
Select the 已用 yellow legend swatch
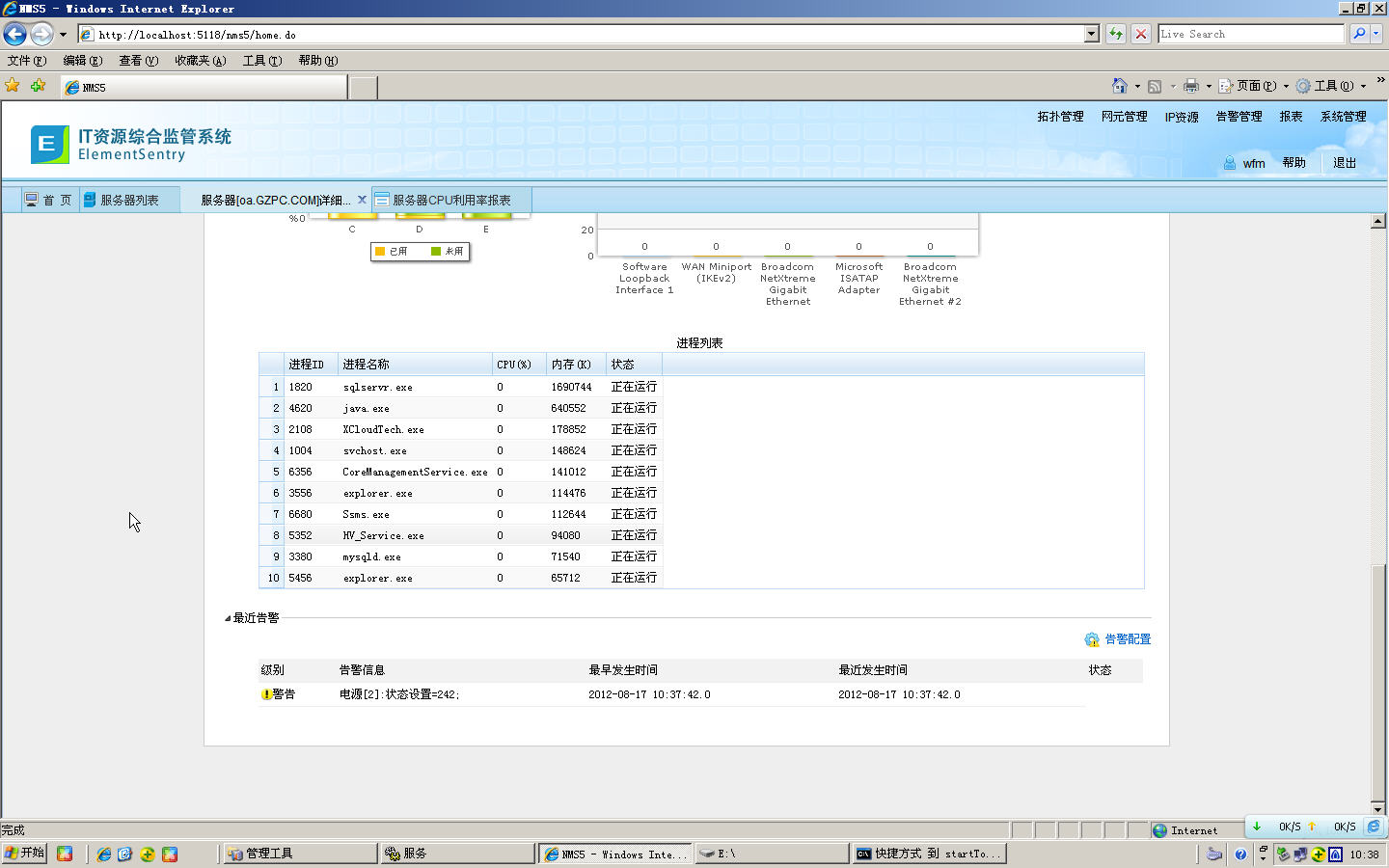click(x=380, y=252)
